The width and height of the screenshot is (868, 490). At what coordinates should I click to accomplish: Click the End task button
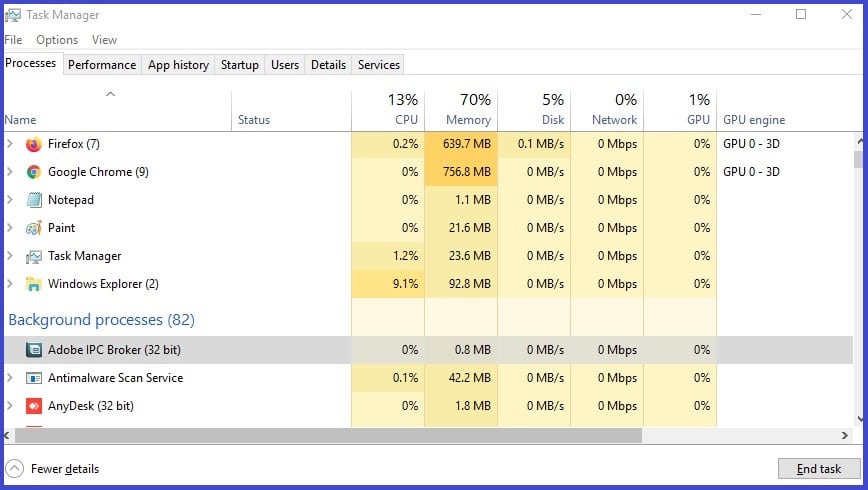819,469
